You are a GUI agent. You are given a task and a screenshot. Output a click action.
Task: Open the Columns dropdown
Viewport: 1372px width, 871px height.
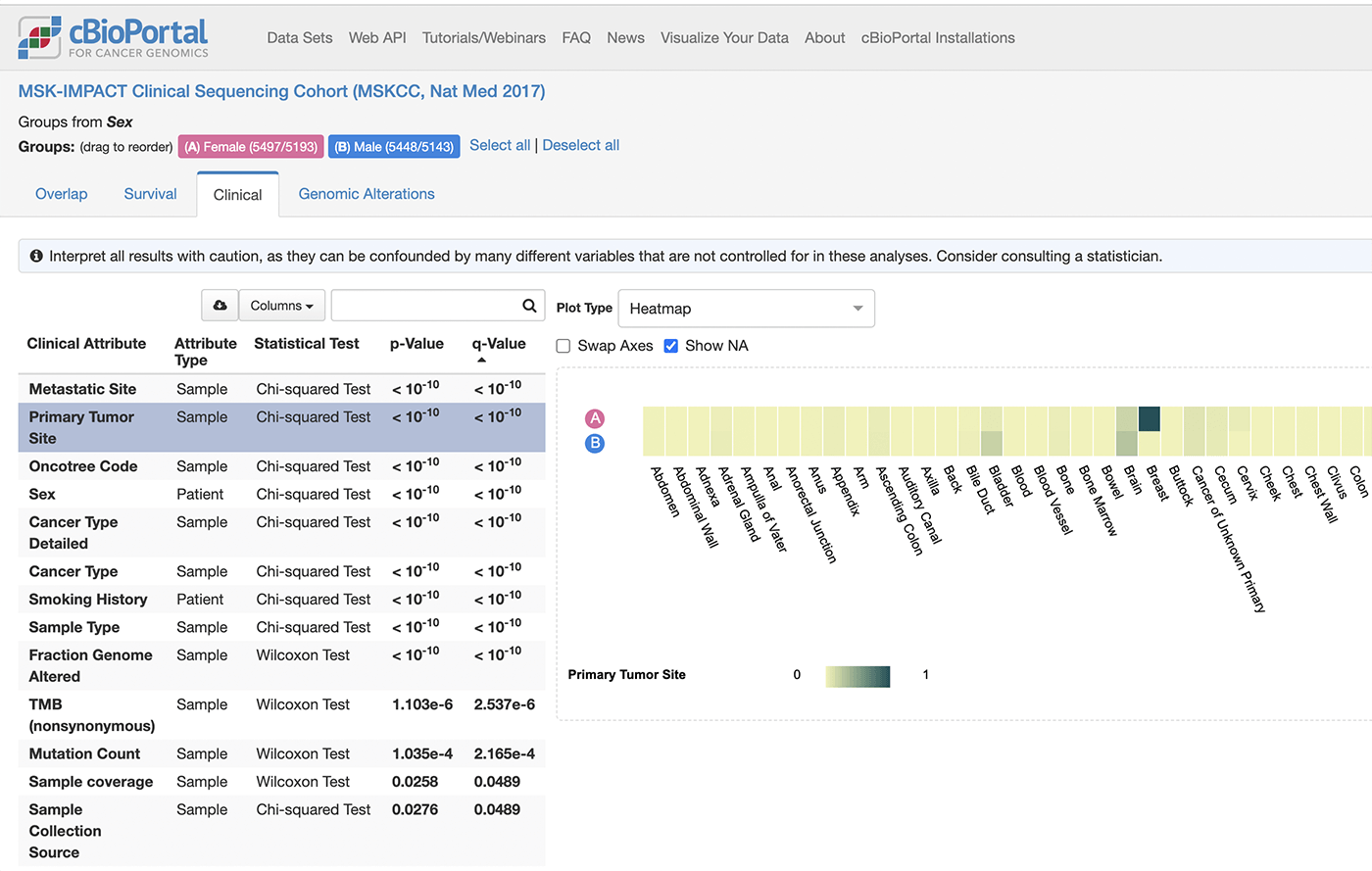[282, 306]
